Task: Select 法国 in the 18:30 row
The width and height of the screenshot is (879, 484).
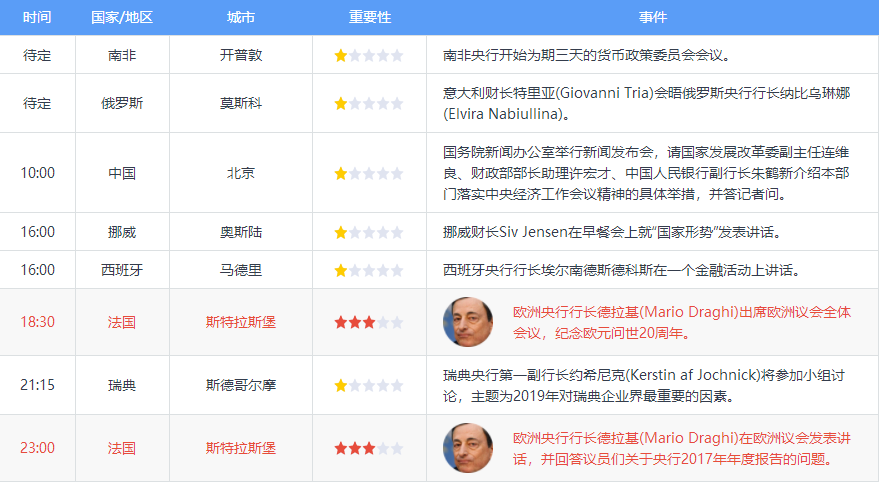Action: click(x=122, y=322)
